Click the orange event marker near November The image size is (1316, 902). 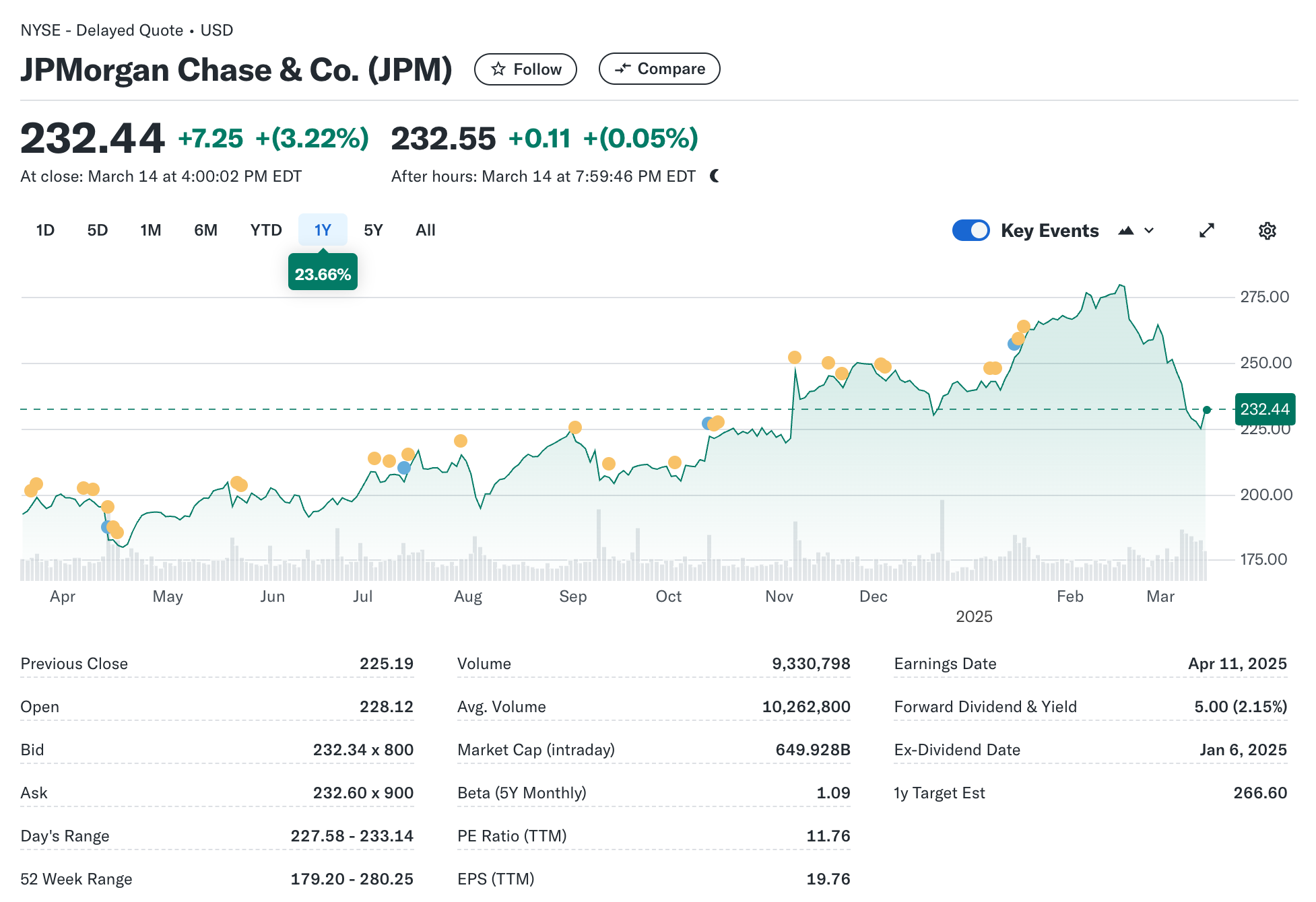(x=795, y=357)
